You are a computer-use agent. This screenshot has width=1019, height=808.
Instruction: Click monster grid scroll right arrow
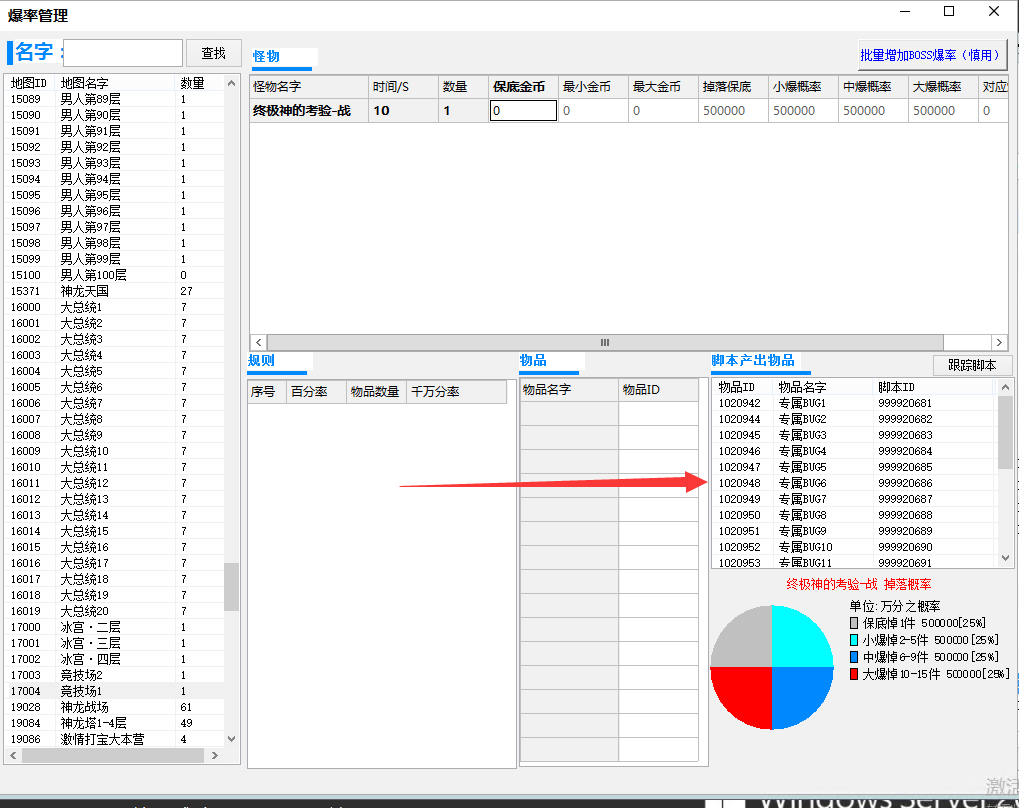tap(1000, 343)
